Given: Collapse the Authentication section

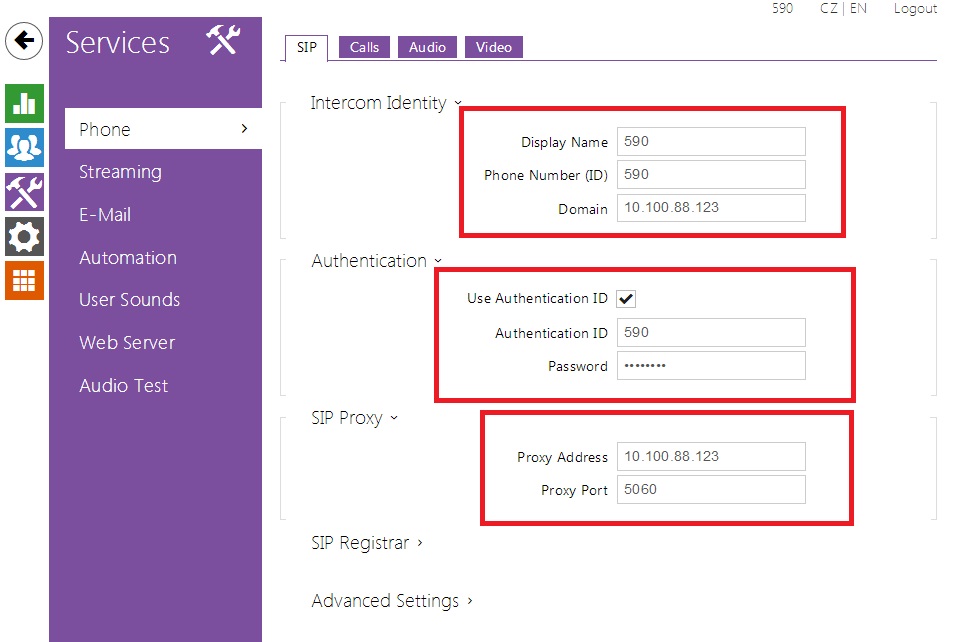Looking at the screenshot, I should [375, 261].
